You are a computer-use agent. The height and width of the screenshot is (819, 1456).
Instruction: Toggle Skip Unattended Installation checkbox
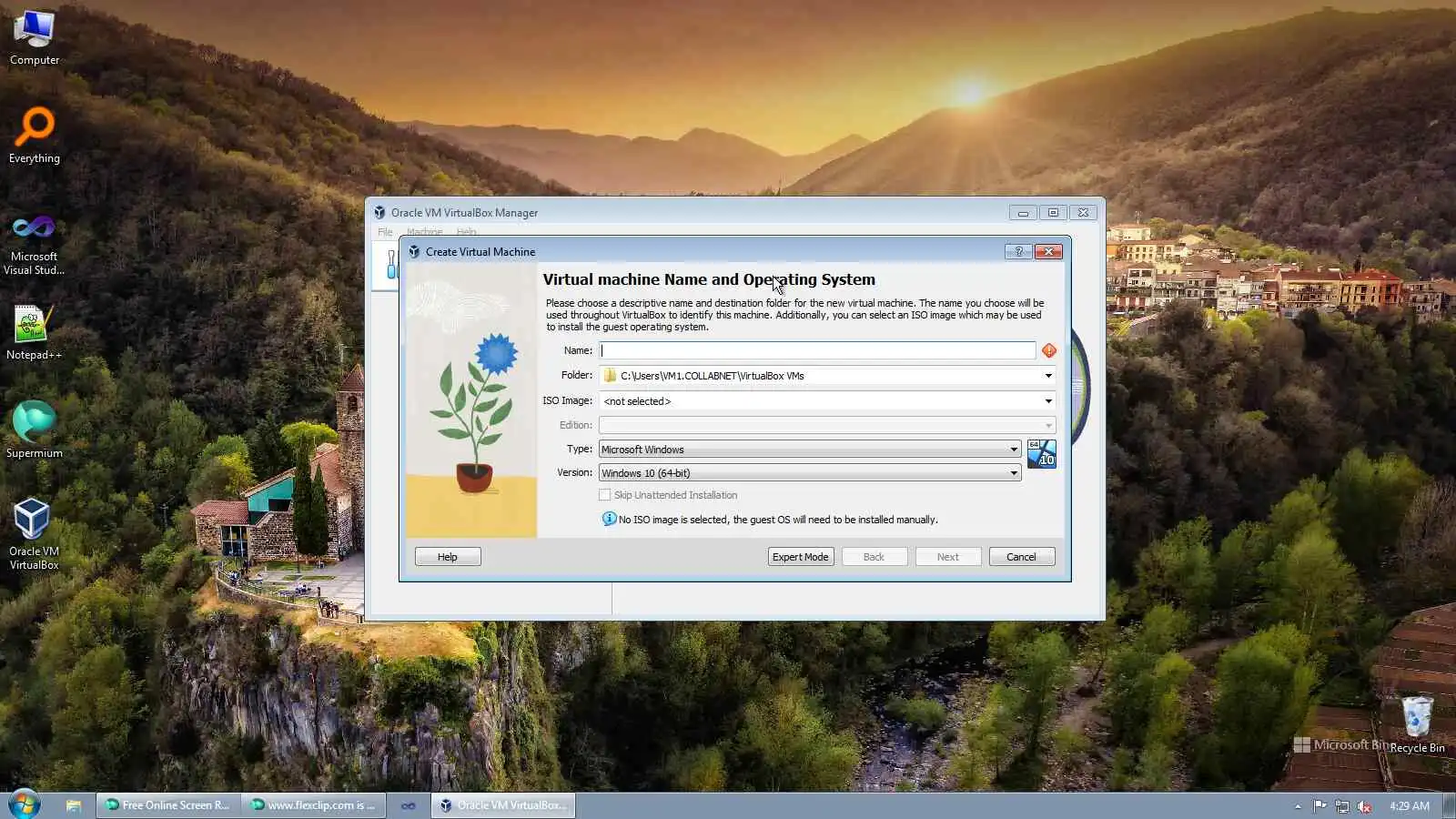pos(605,495)
